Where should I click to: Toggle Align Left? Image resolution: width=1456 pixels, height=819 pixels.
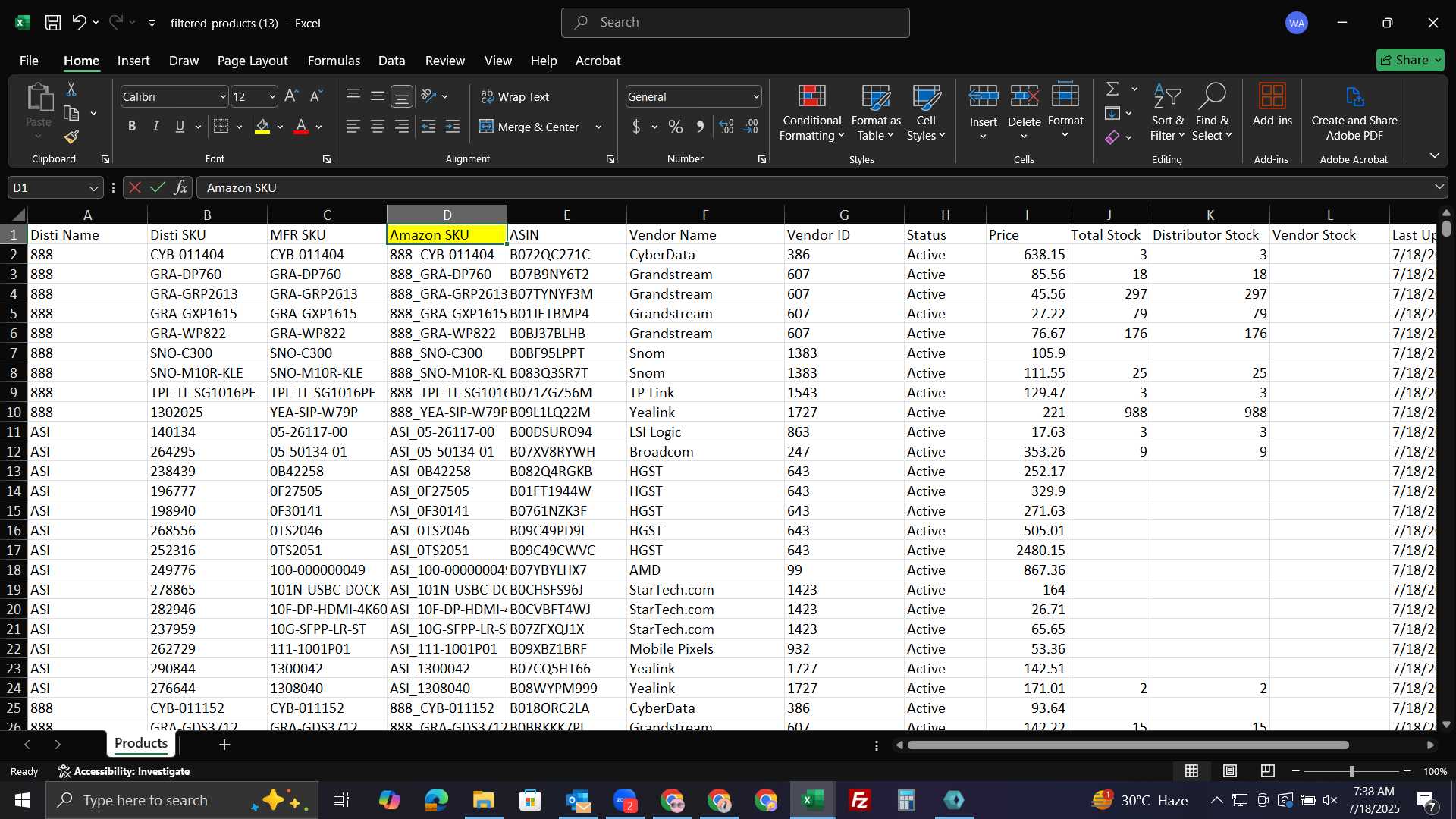353,127
